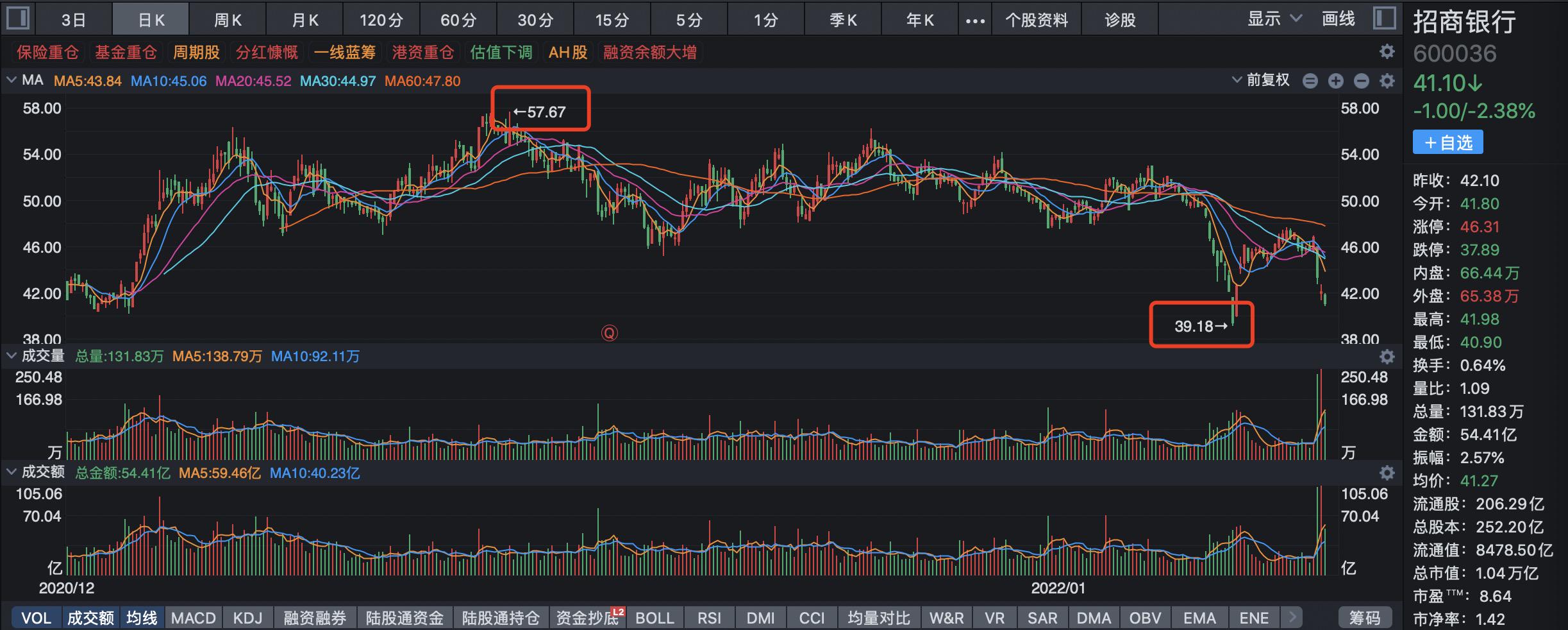Image resolution: width=1568 pixels, height=630 pixels.
Task: Switch to 周K weekly chart
Action: point(228,20)
